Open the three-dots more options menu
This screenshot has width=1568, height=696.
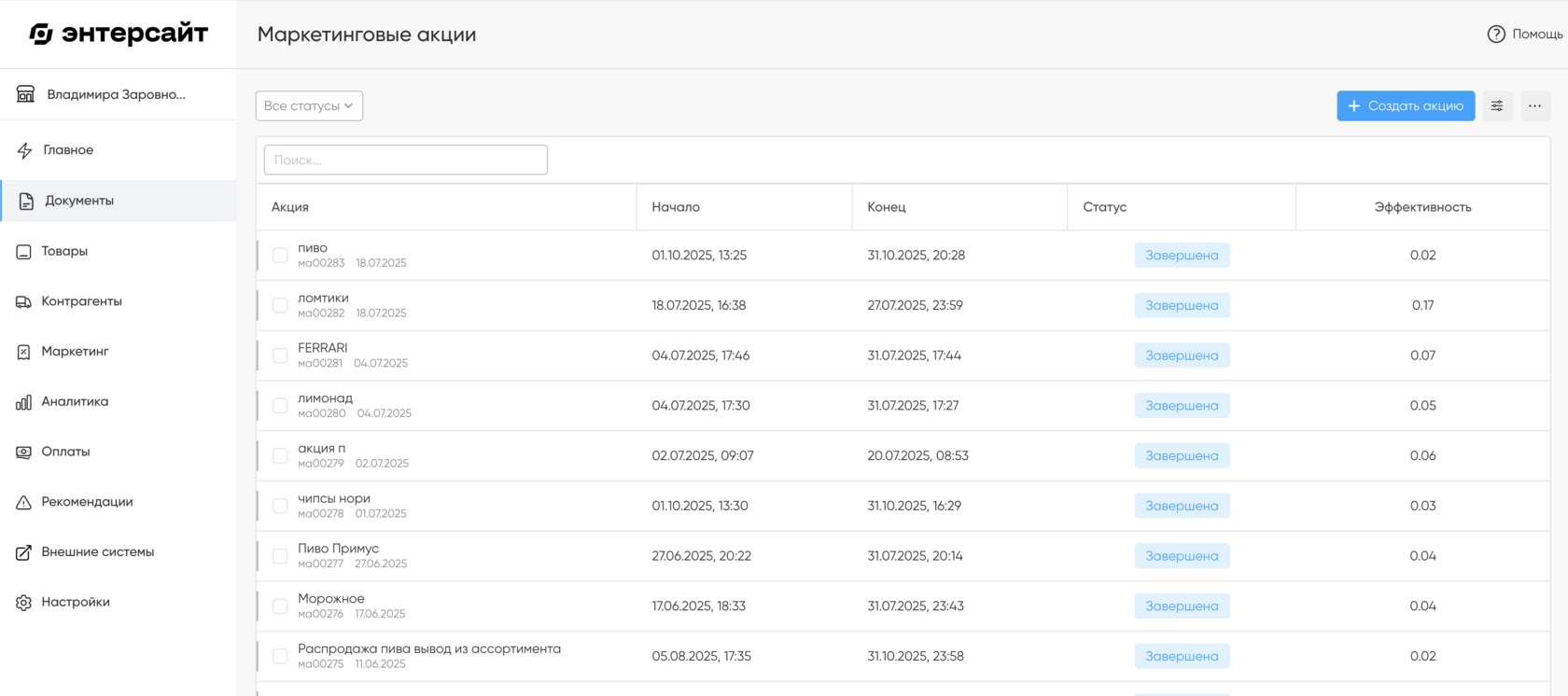coord(1534,106)
